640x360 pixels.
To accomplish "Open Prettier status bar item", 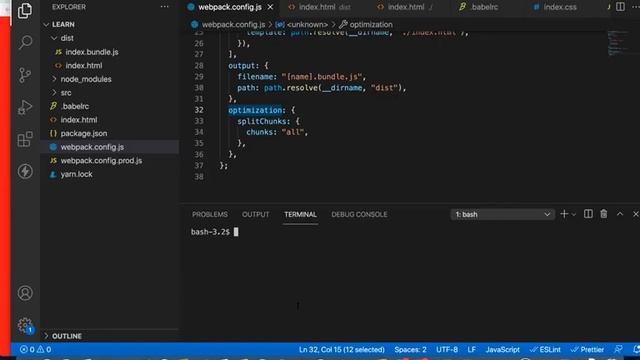I will pos(587,349).
